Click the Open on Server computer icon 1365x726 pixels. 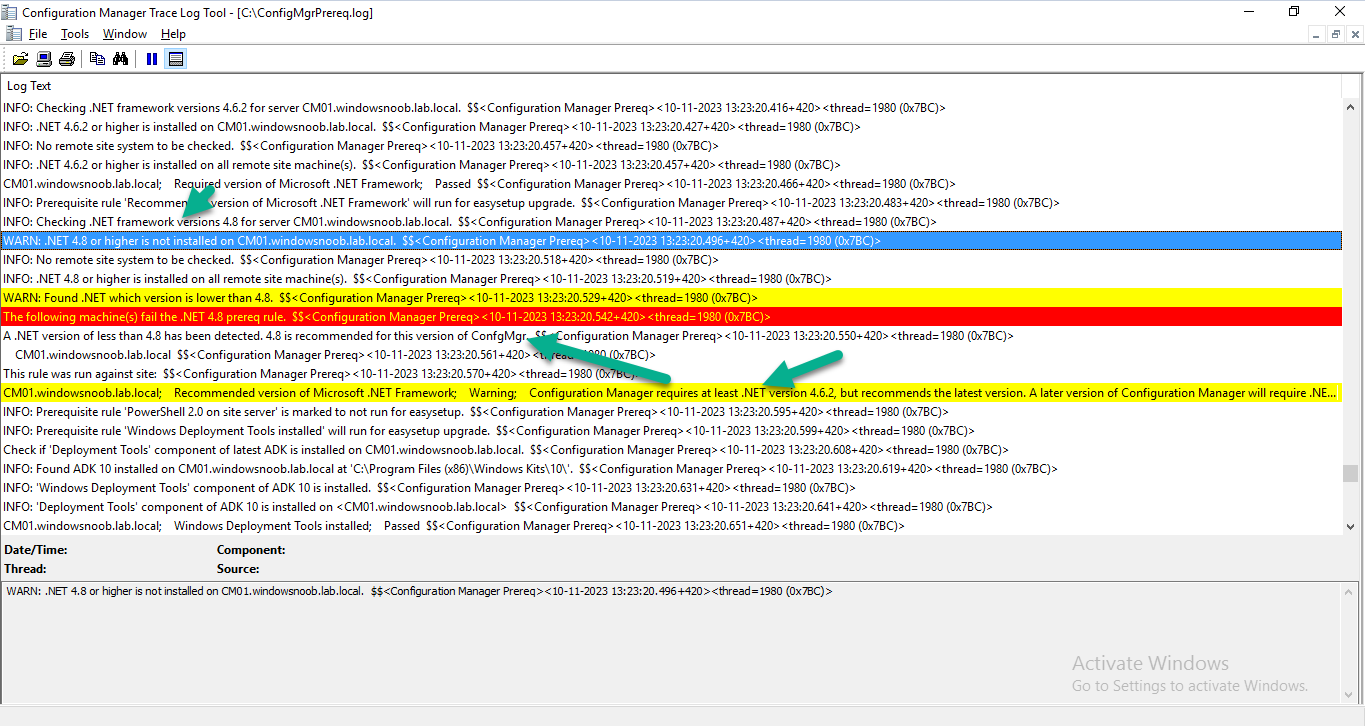[x=44, y=59]
